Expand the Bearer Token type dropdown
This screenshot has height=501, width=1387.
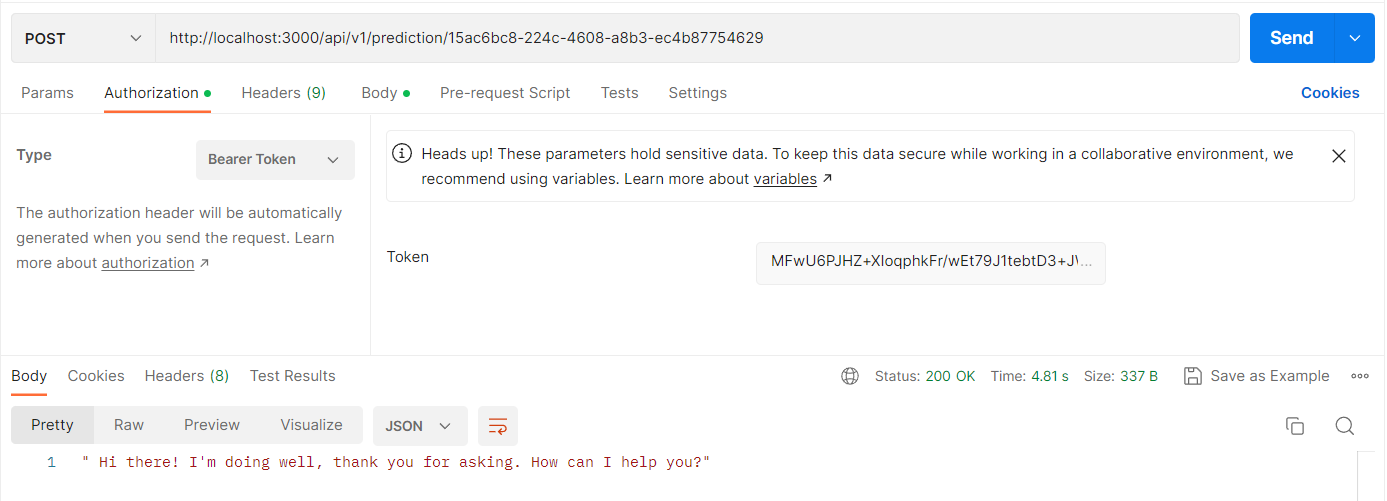[275, 160]
